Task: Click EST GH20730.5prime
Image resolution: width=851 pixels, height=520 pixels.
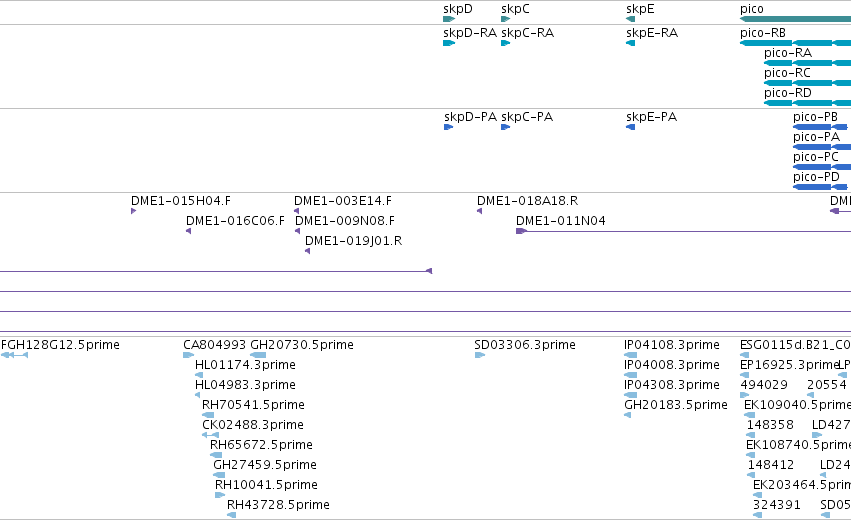Action: click(x=258, y=355)
